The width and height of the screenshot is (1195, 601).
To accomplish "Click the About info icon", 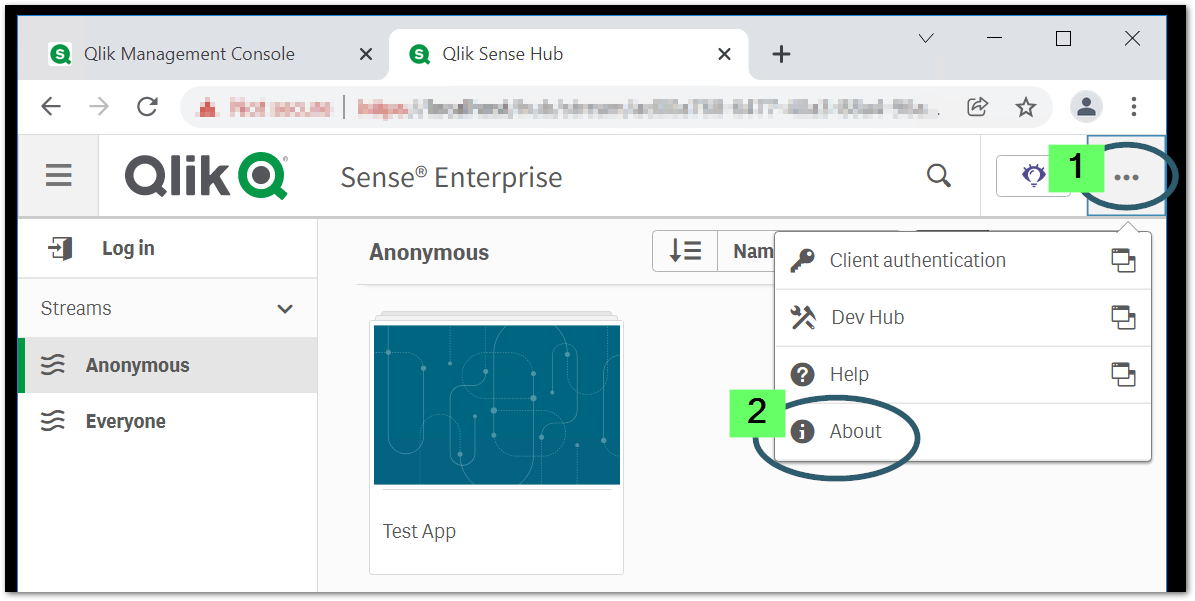I will pyautogui.click(x=802, y=431).
